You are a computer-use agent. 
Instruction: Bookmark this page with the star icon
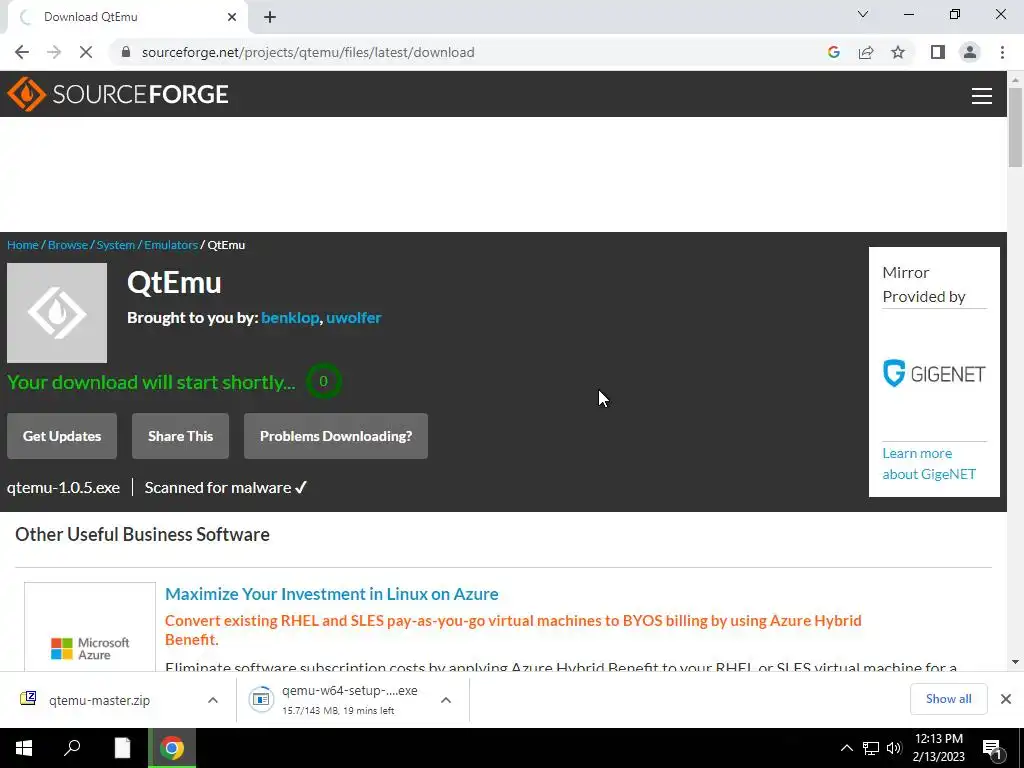[x=898, y=52]
